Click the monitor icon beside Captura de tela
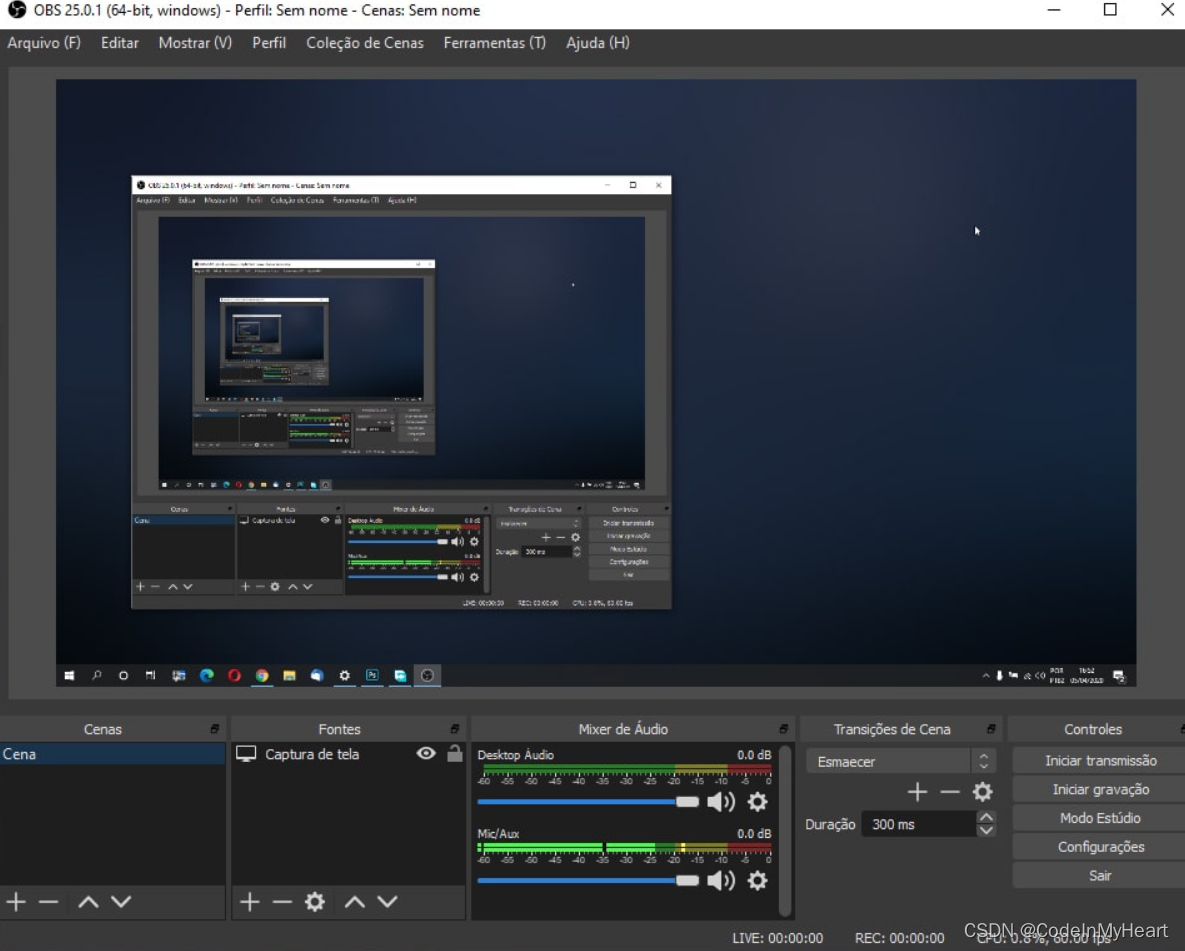 246,754
